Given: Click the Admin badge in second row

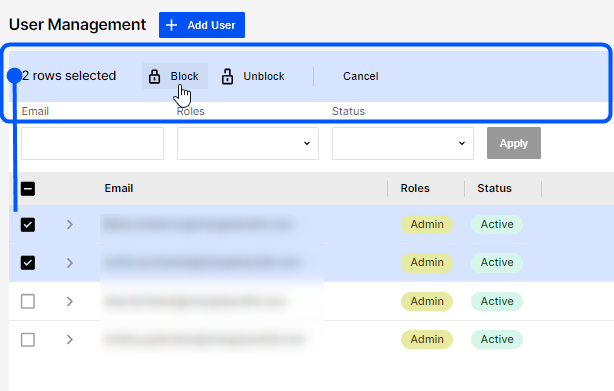Looking at the screenshot, I should pyautogui.click(x=427, y=262).
